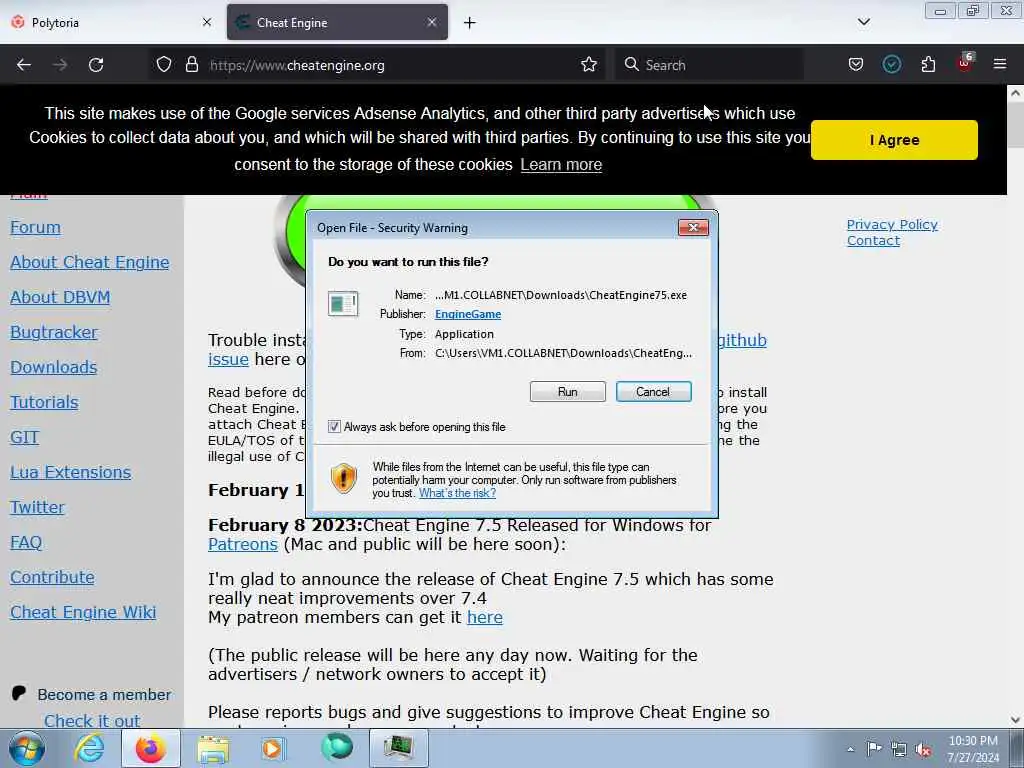Click the security shield warning icon
Image resolution: width=1024 pixels, height=768 pixels.
coord(344,478)
